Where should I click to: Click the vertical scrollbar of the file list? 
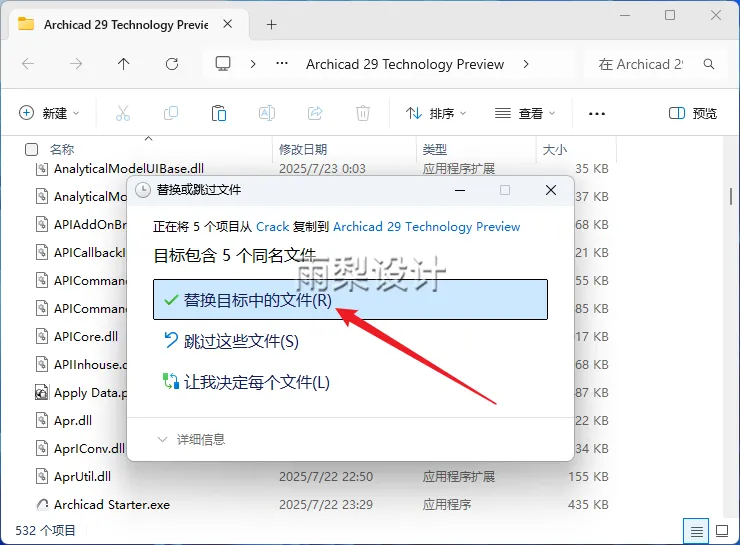(731, 196)
